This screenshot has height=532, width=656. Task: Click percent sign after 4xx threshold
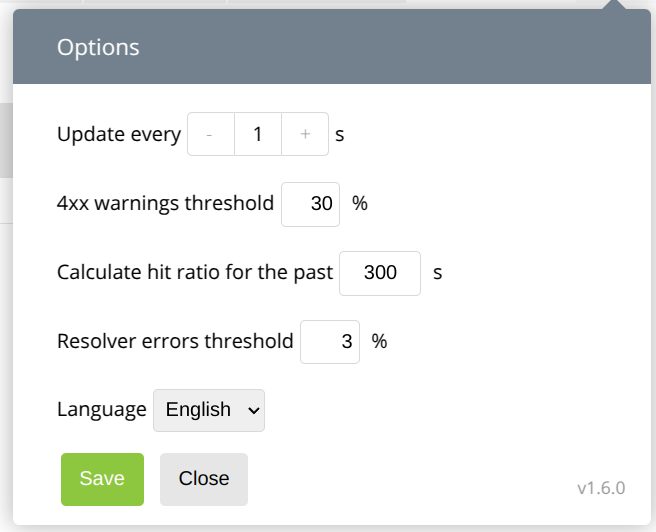click(x=360, y=204)
